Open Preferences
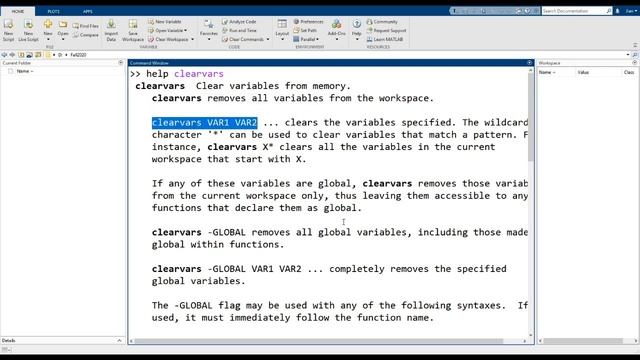 click(309, 22)
